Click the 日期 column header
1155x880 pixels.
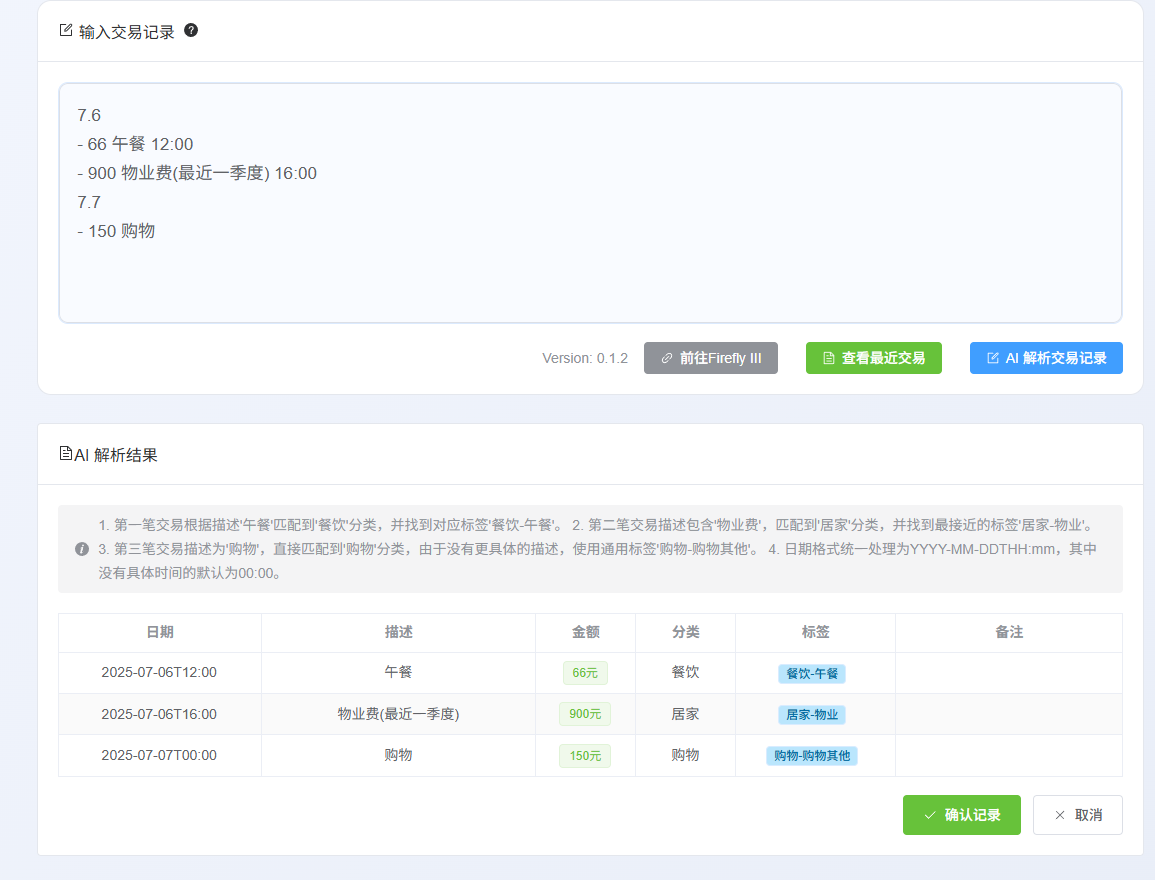(x=160, y=632)
